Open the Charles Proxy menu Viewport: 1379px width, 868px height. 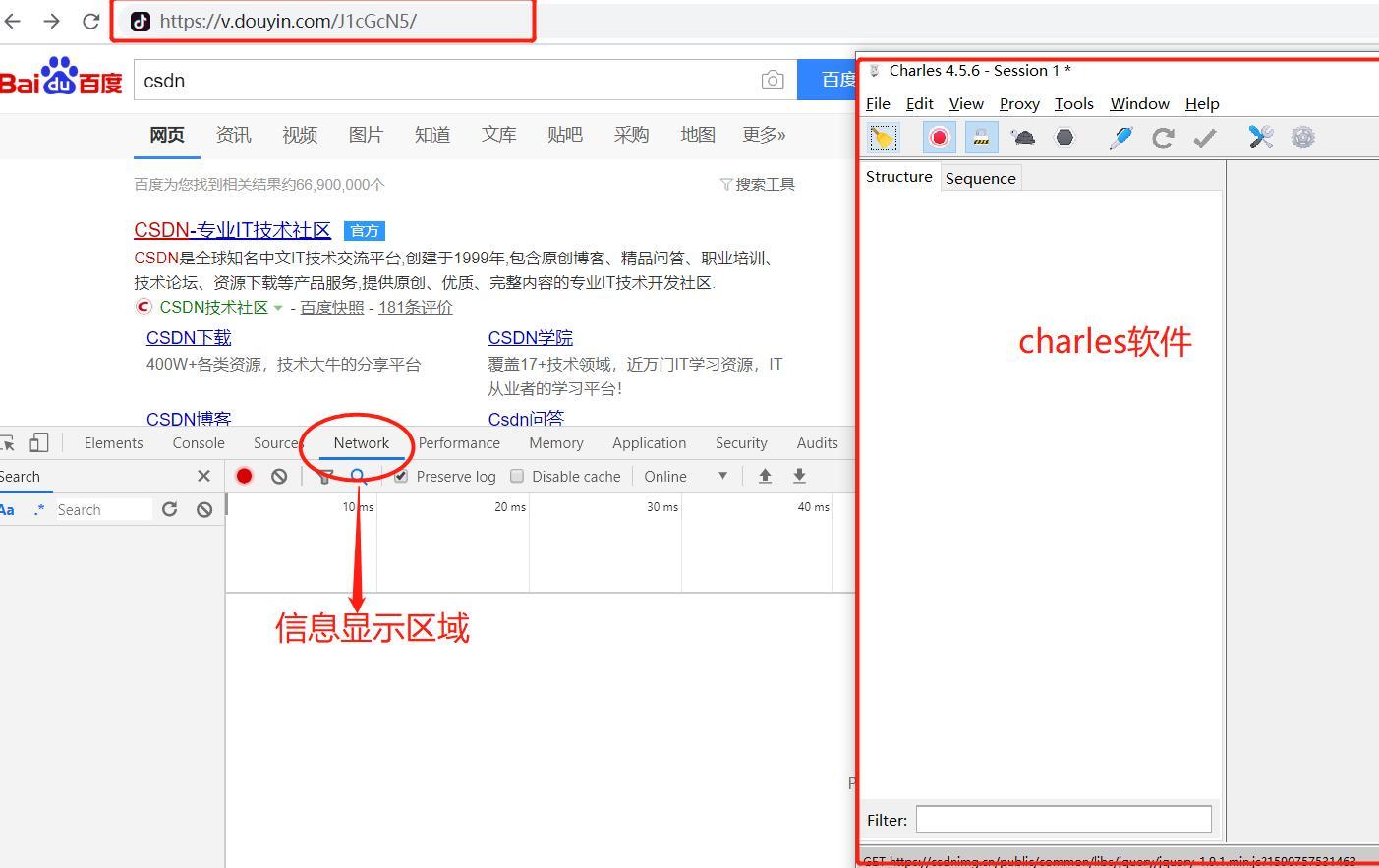click(x=1019, y=103)
